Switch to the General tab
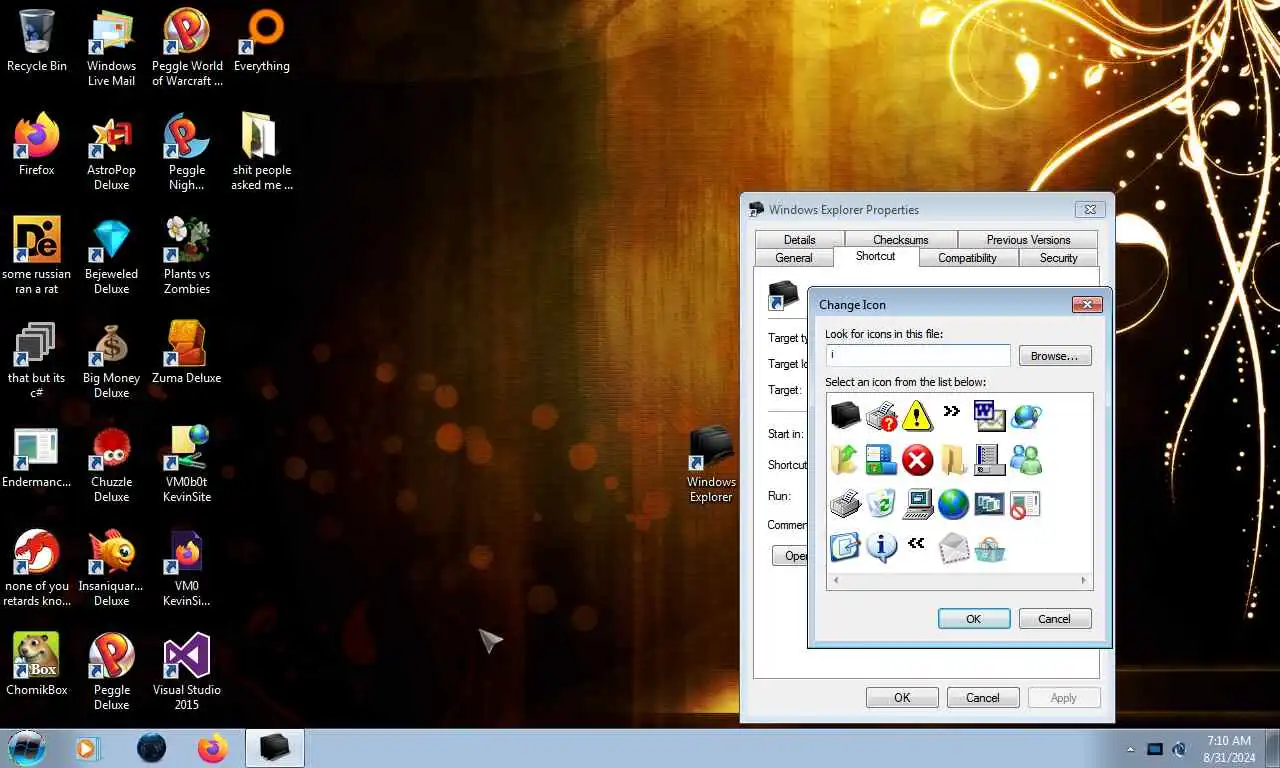Screen dimensions: 1280x768 pyautogui.click(x=794, y=258)
